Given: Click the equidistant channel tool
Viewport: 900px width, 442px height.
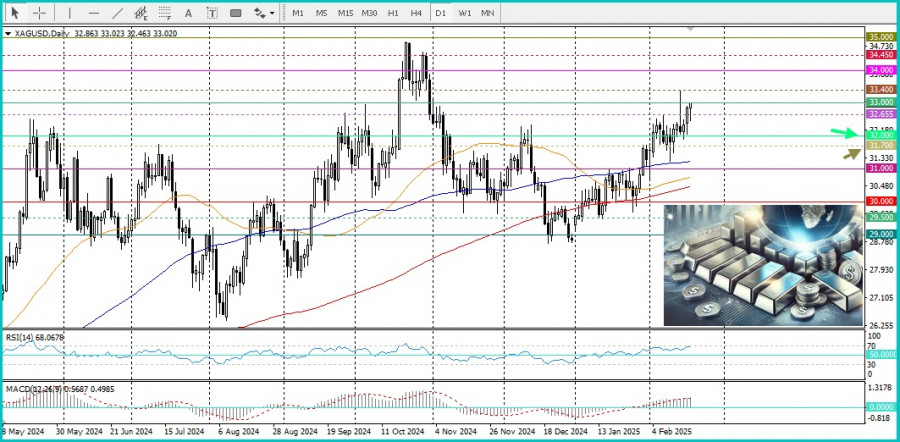Looking at the screenshot, I should [142, 13].
